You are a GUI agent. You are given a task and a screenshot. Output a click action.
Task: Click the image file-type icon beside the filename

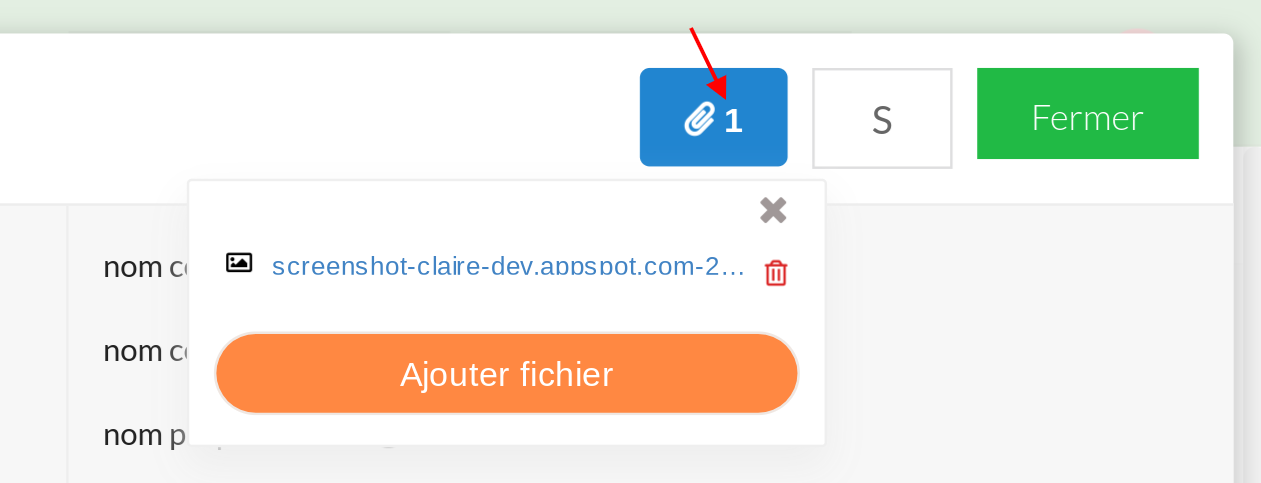238,263
